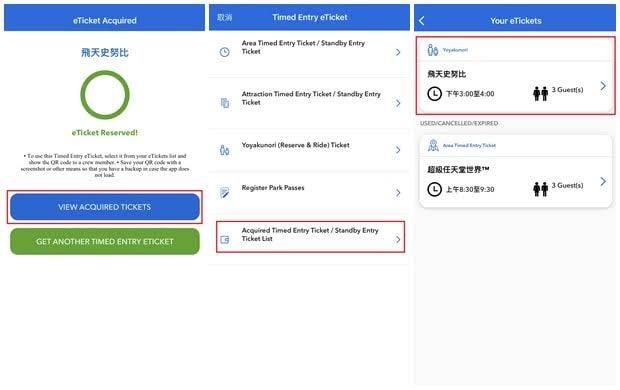Image resolution: width=620 pixels, height=390 pixels.
Task: Expand 飛天史努比 ticket details chevron
Action: (x=603, y=86)
